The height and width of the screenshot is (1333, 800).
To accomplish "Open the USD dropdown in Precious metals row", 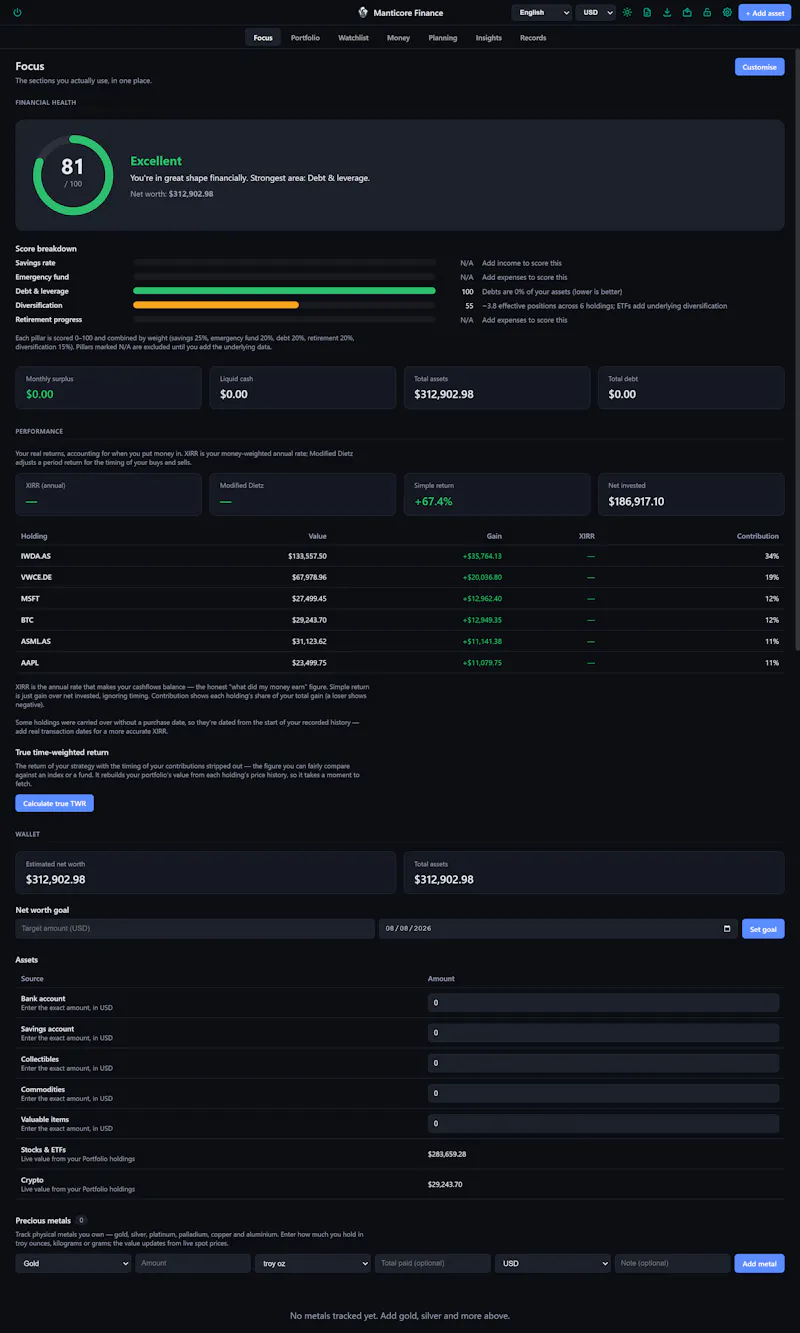I will [x=553, y=1263].
